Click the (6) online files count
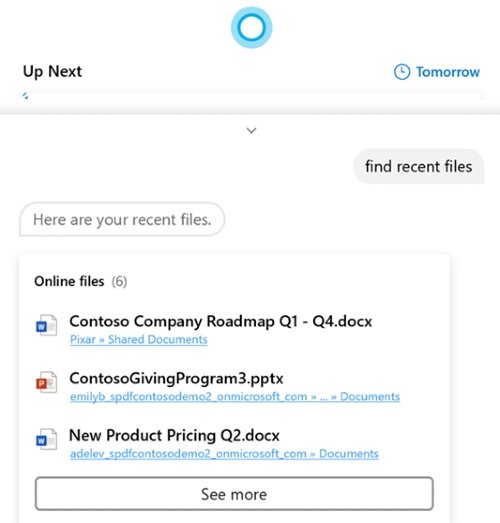 click(119, 281)
